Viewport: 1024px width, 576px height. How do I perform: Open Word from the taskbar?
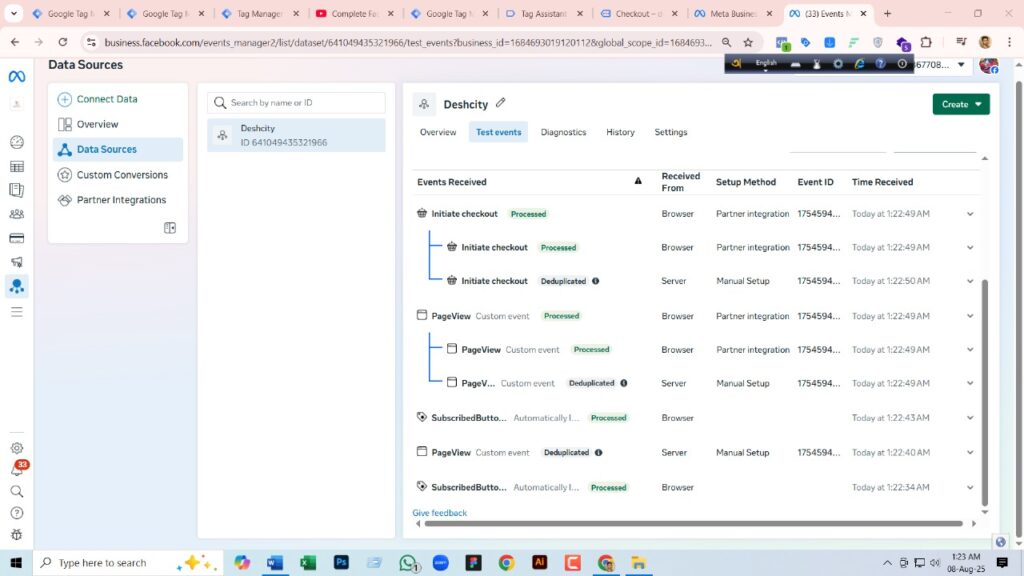click(x=275, y=562)
